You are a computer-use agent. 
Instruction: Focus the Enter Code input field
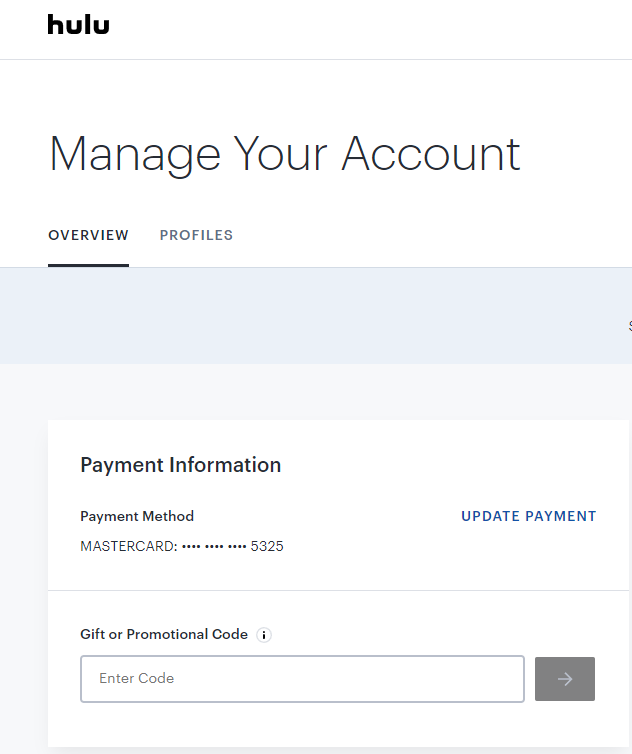(302, 679)
